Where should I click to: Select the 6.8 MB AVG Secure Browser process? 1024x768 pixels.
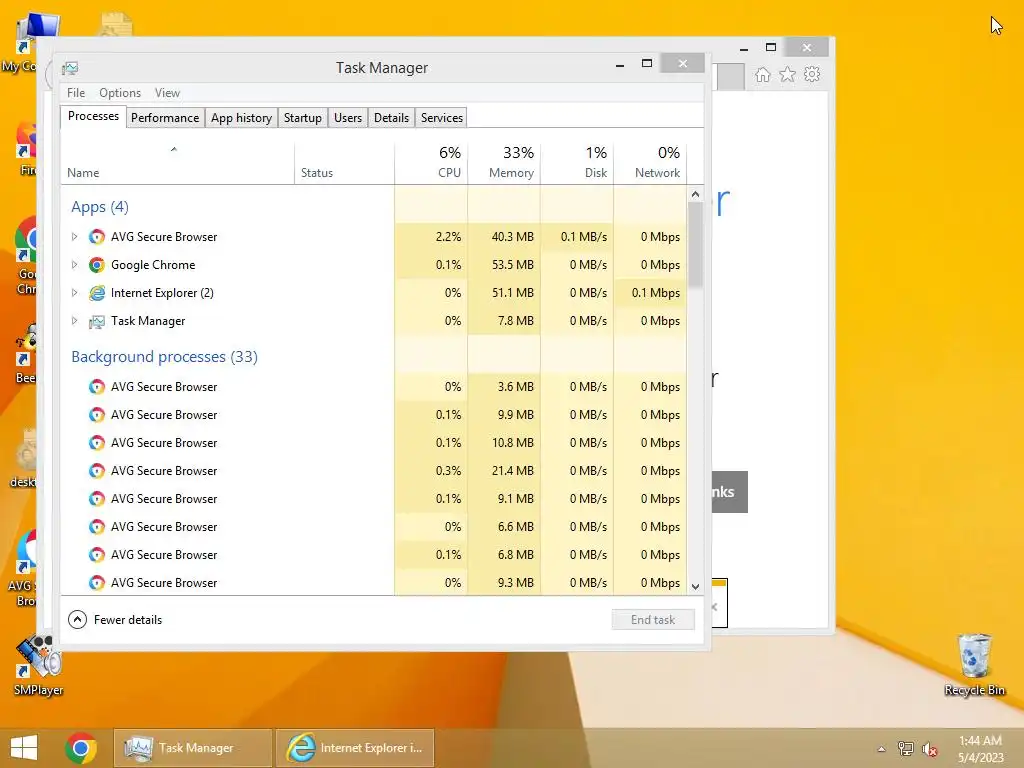point(374,555)
